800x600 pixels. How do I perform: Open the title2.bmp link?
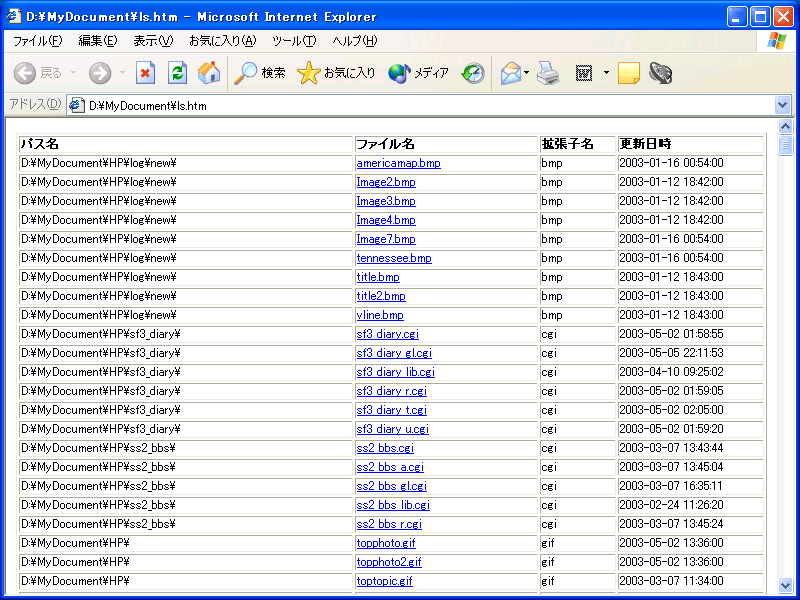point(381,296)
